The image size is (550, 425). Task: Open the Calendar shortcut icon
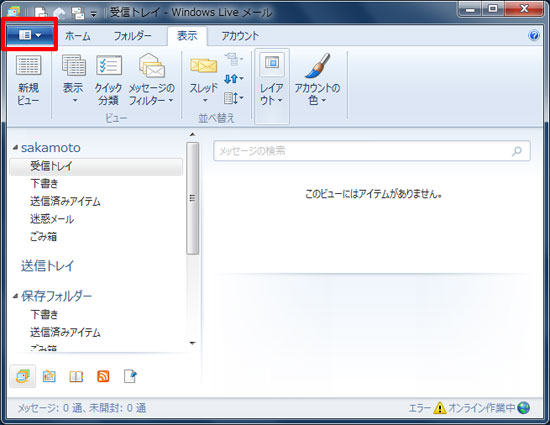point(49,377)
